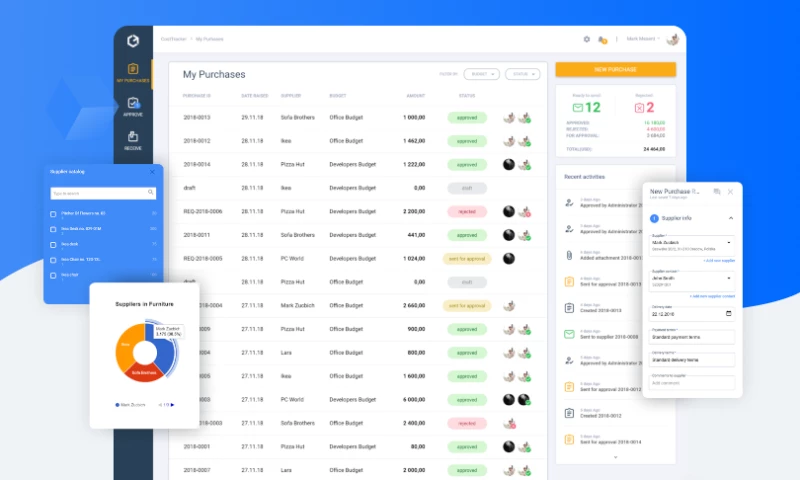Open My Purchases in the sidebar
800x480 pixels.
[x=133, y=72]
